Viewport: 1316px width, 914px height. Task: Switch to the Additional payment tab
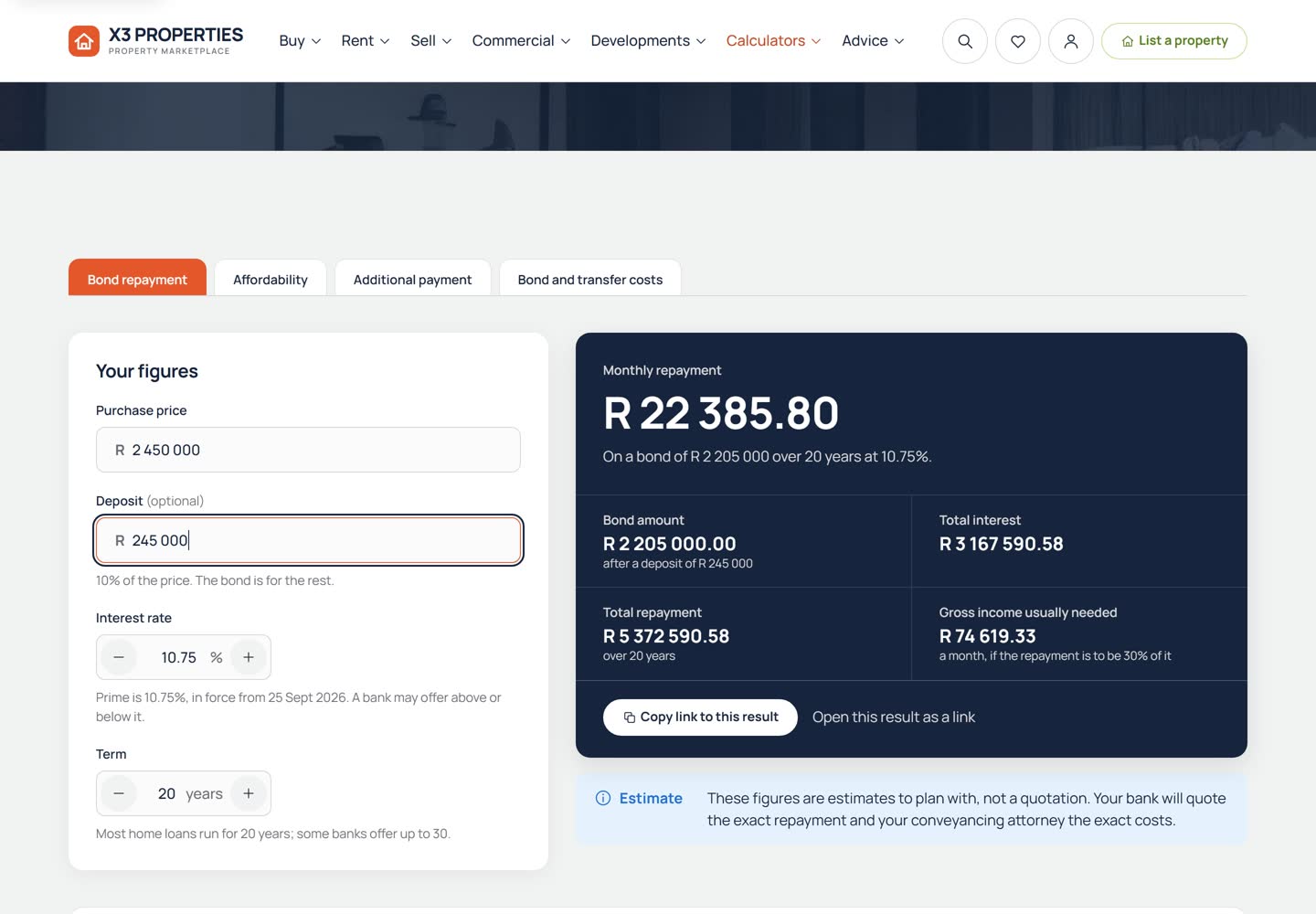[413, 278]
